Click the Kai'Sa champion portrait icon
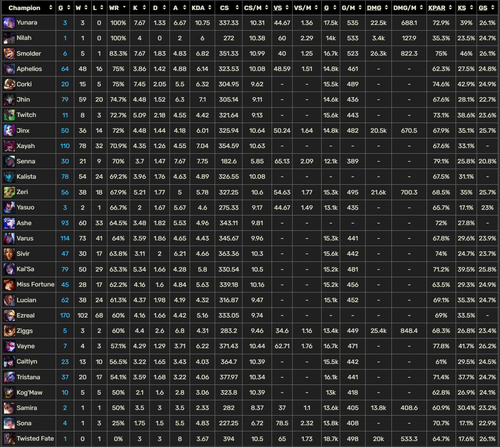This screenshot has height=447, width=500. click(x=9, y=269)
